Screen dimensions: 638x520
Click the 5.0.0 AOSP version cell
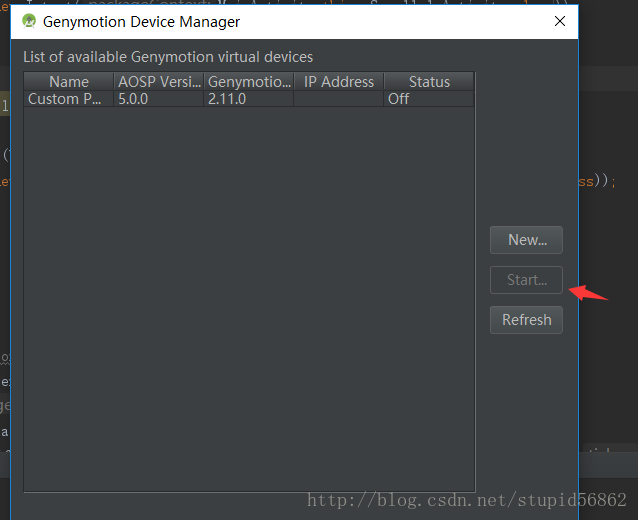point(159,99)
